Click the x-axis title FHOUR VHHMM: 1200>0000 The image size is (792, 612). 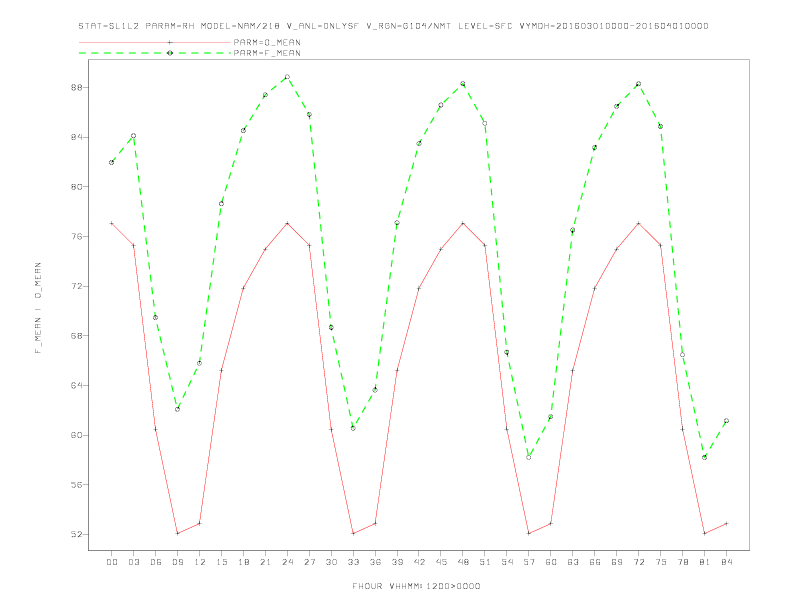coord(416,586)
